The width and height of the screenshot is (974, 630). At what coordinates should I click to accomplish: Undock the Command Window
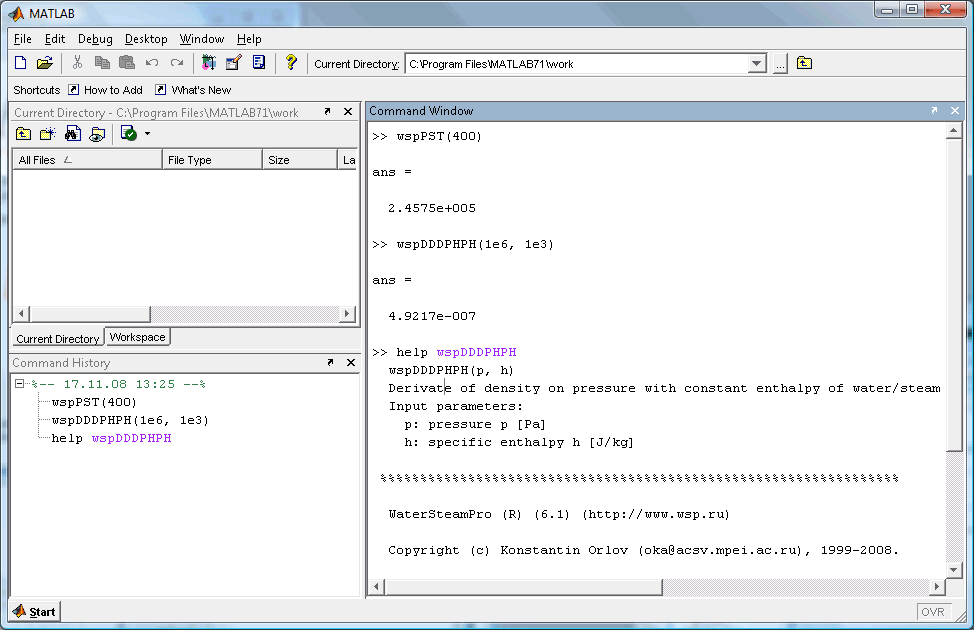pyautogui.click(x=934, y=111)
